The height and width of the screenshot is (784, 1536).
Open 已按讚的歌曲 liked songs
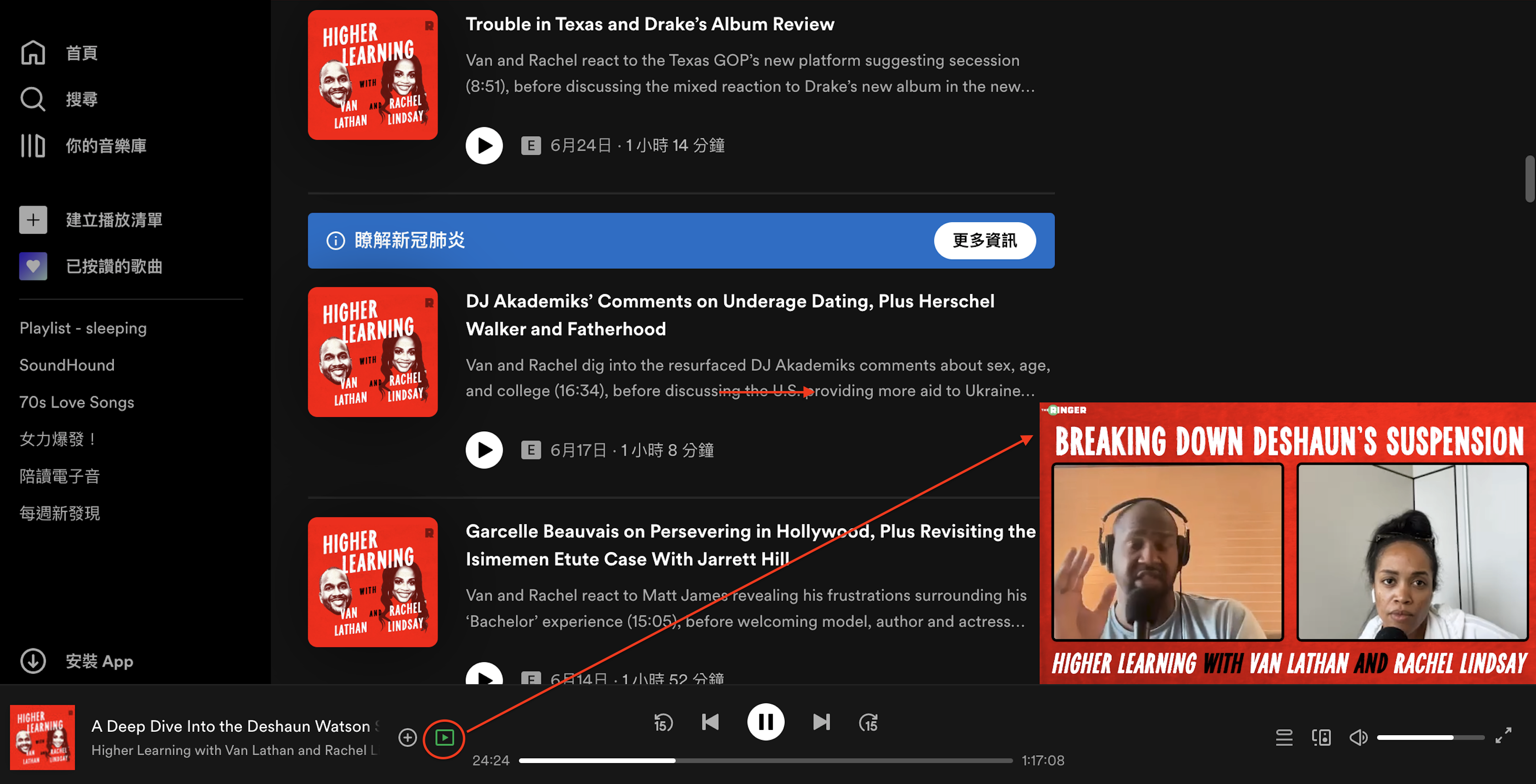[114, 267]
